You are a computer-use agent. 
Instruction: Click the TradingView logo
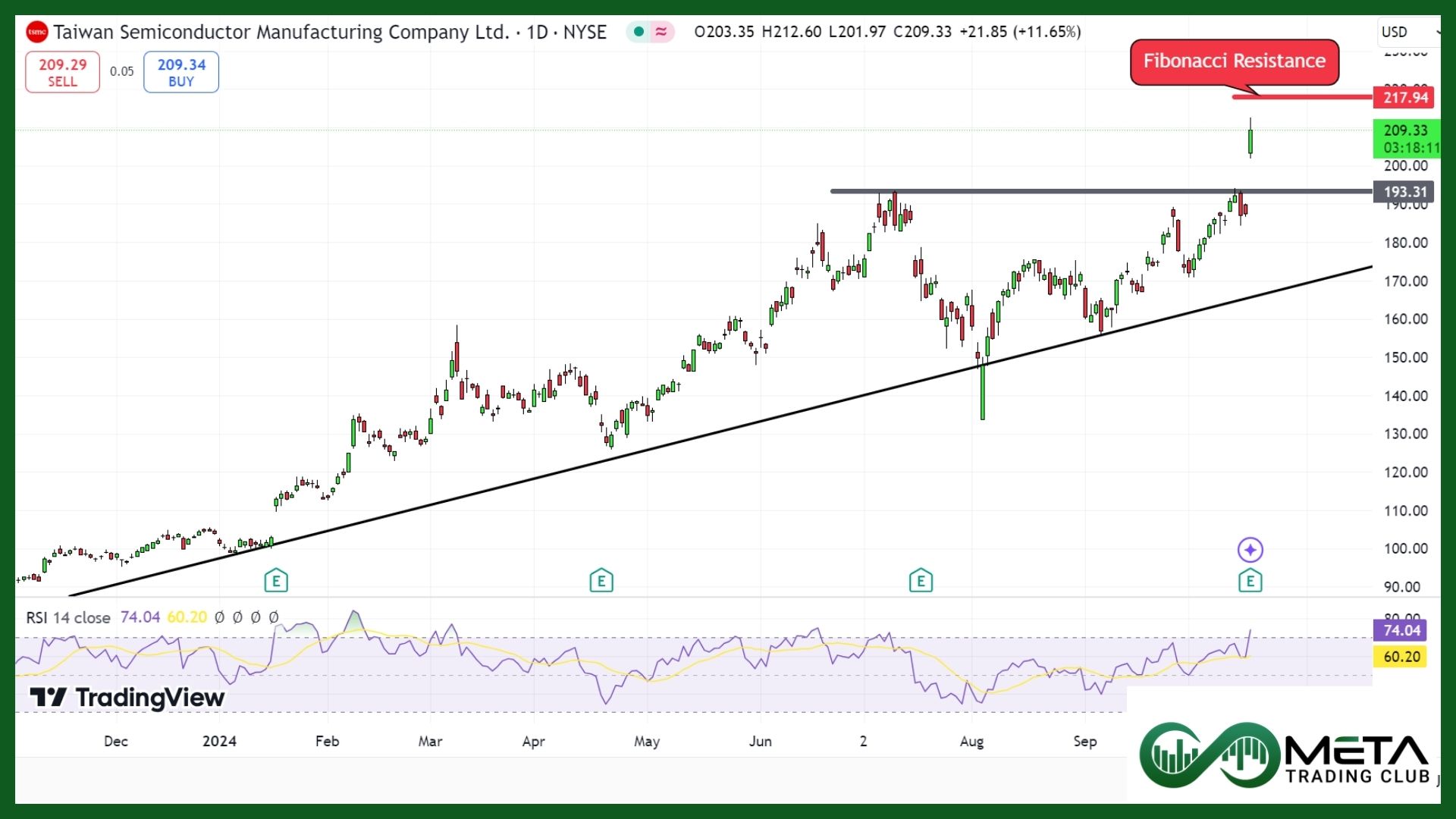click(127, 698)
